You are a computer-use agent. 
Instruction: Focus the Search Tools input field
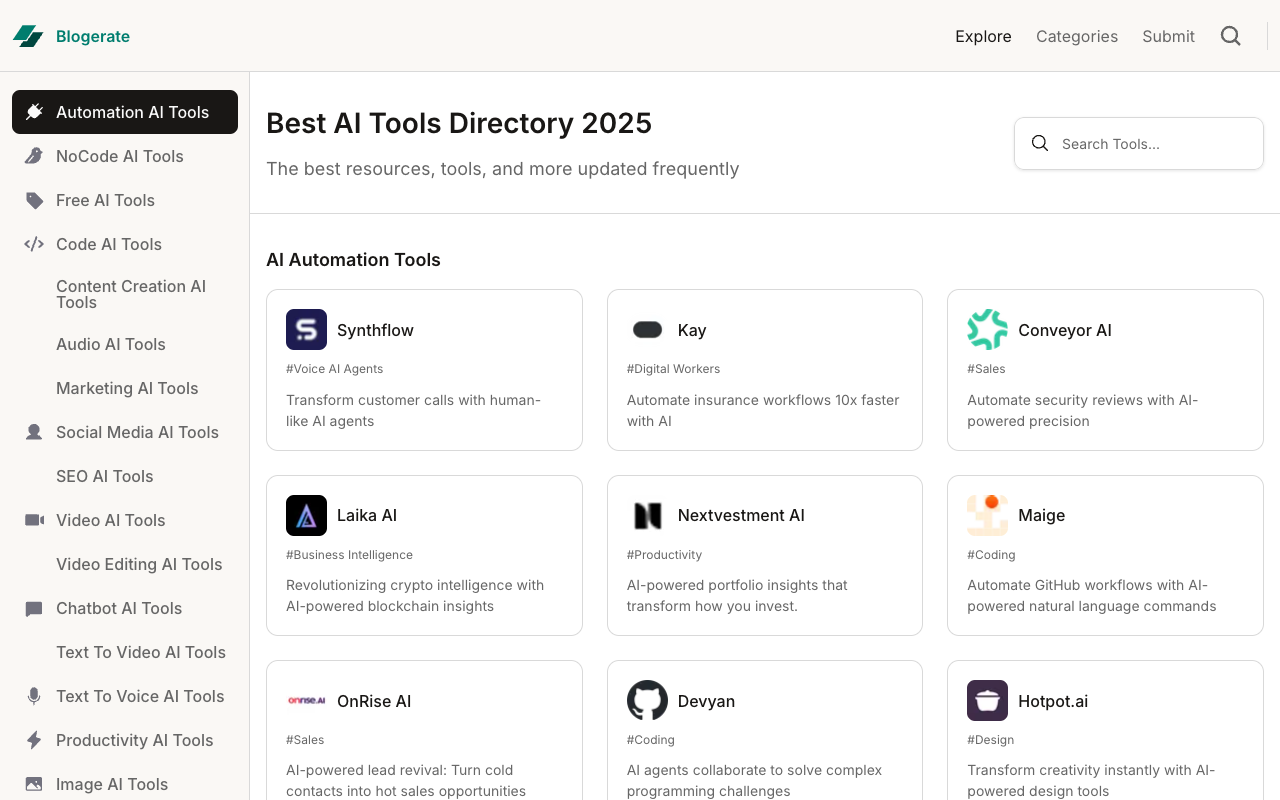(1139, 144)
